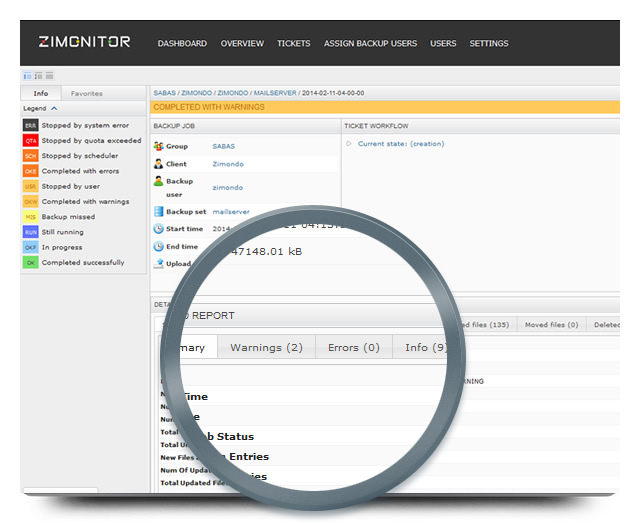This screenshot has width=641, height=523.
Task: Follow the SABAS group link
Action: pyautogui.click(x=223, y=146)
